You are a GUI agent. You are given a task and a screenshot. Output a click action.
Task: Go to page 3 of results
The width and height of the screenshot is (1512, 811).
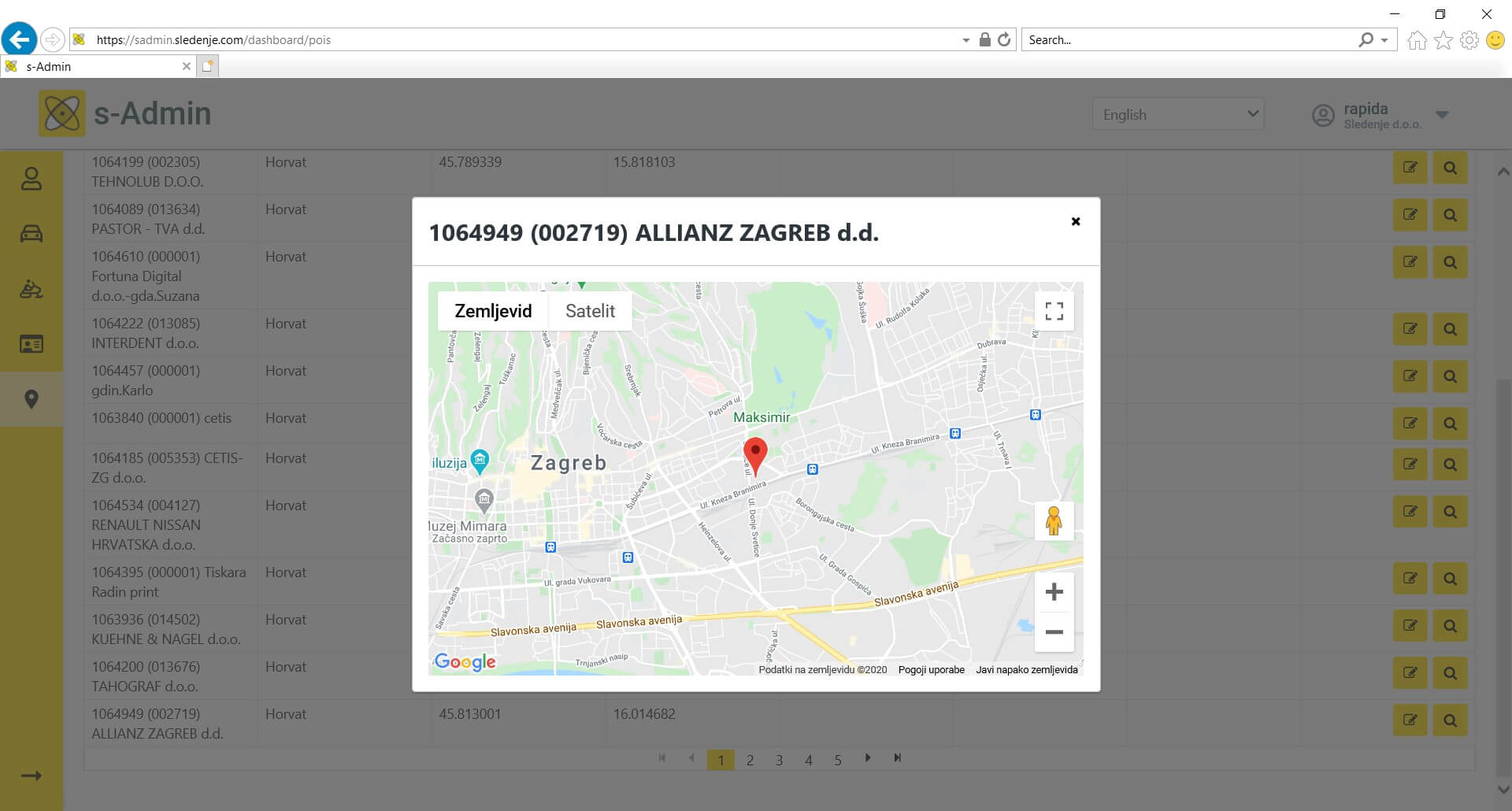click(x=779, y=760)
